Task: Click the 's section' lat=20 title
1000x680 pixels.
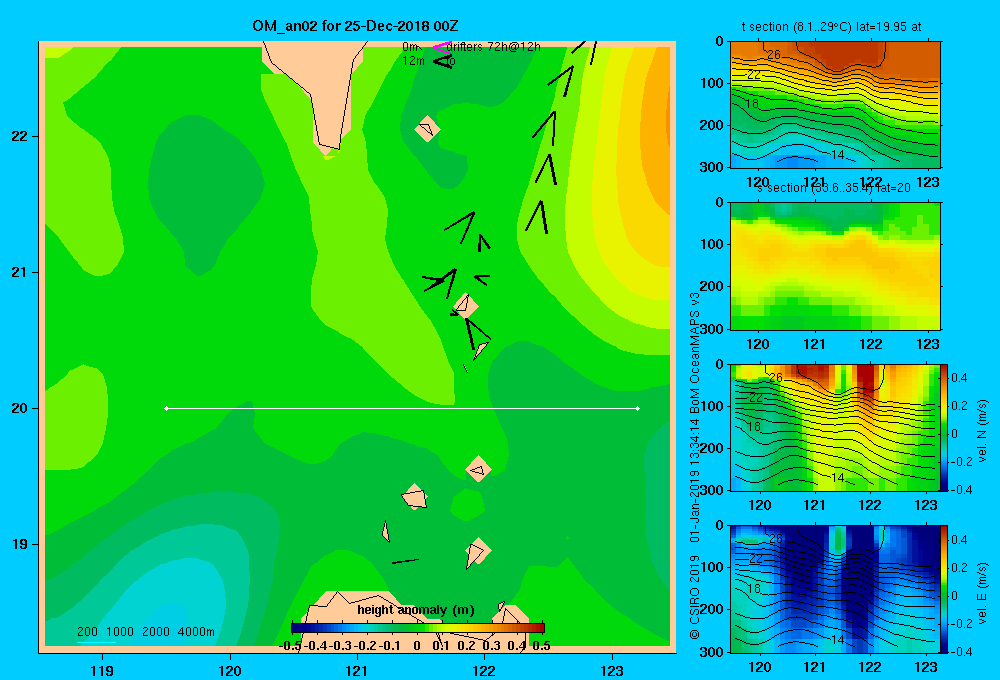Action: click(834, 188)
